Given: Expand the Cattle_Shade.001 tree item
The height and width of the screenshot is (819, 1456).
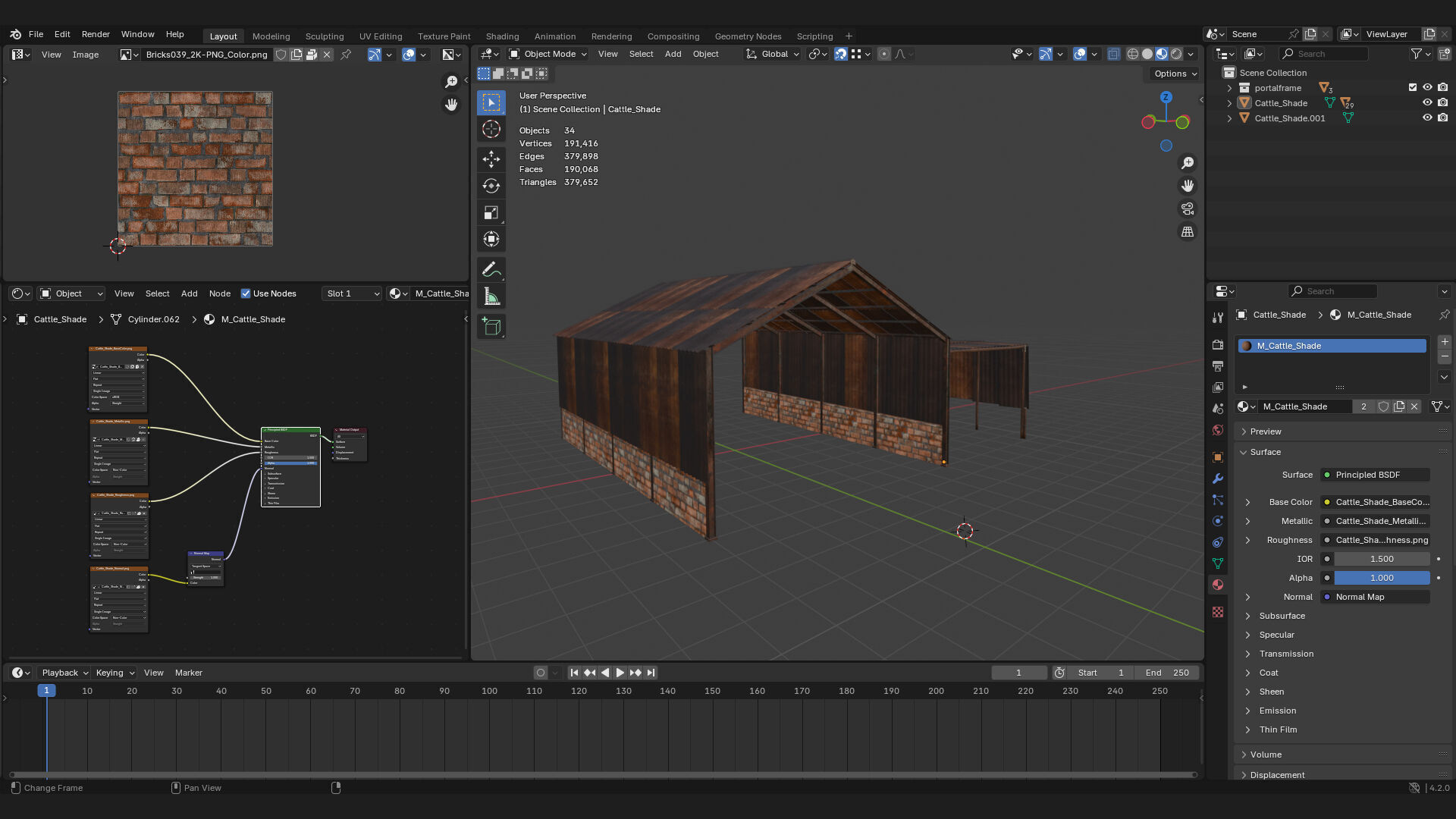Looking at the screenshot, I should 1229,118.
